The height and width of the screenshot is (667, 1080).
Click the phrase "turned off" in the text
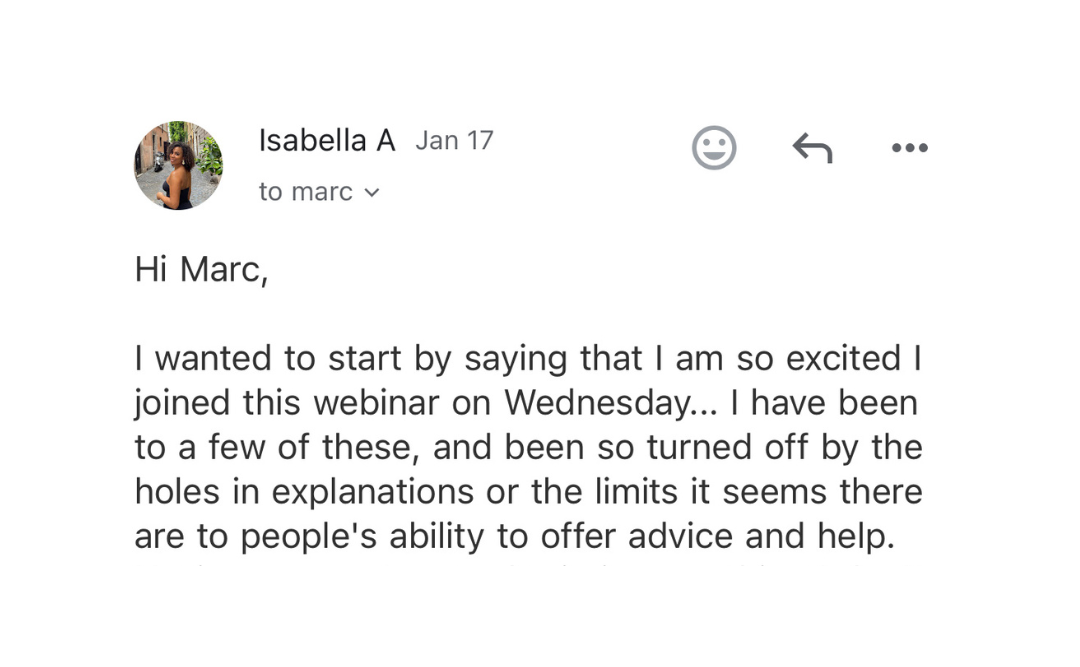click(727, 447)
